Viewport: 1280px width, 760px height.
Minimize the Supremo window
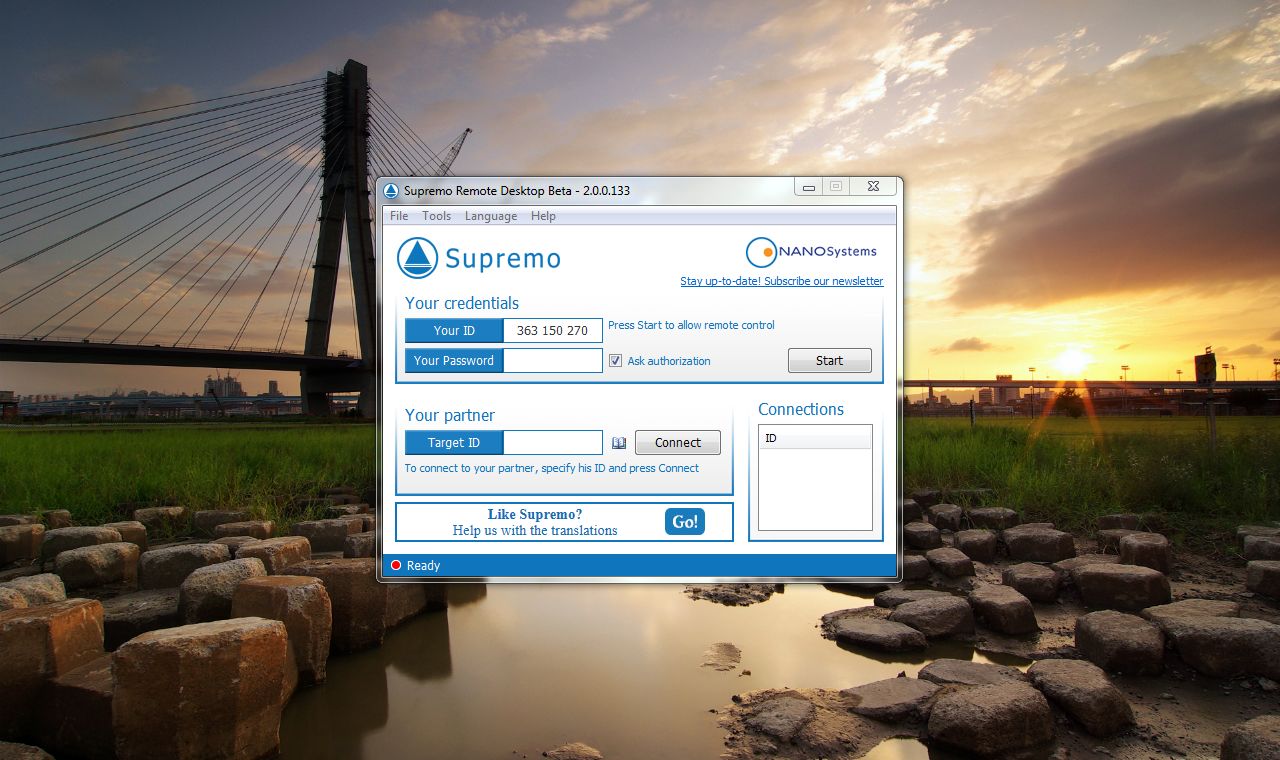click(809, 187)
